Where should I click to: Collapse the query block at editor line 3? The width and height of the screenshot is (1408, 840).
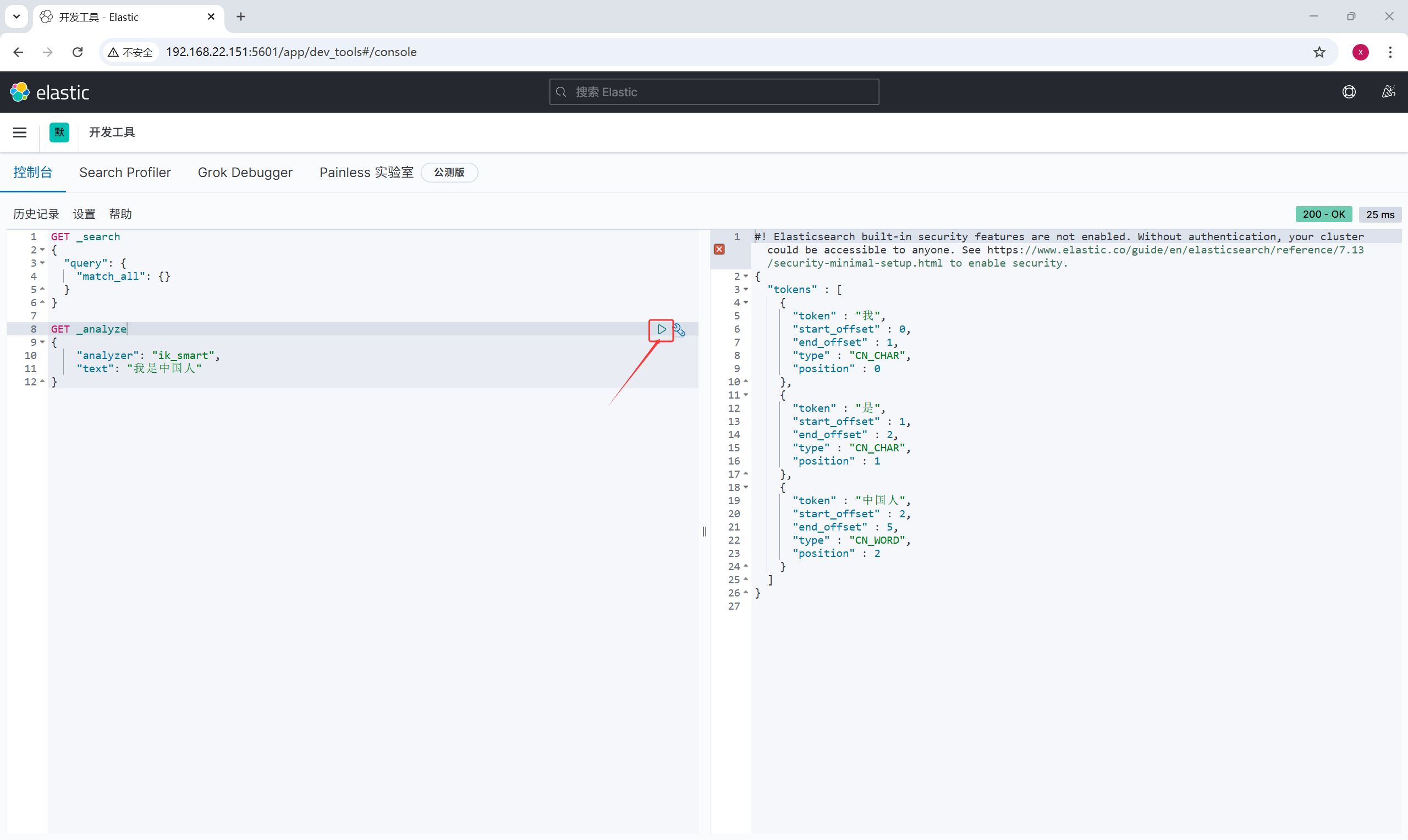42,263
